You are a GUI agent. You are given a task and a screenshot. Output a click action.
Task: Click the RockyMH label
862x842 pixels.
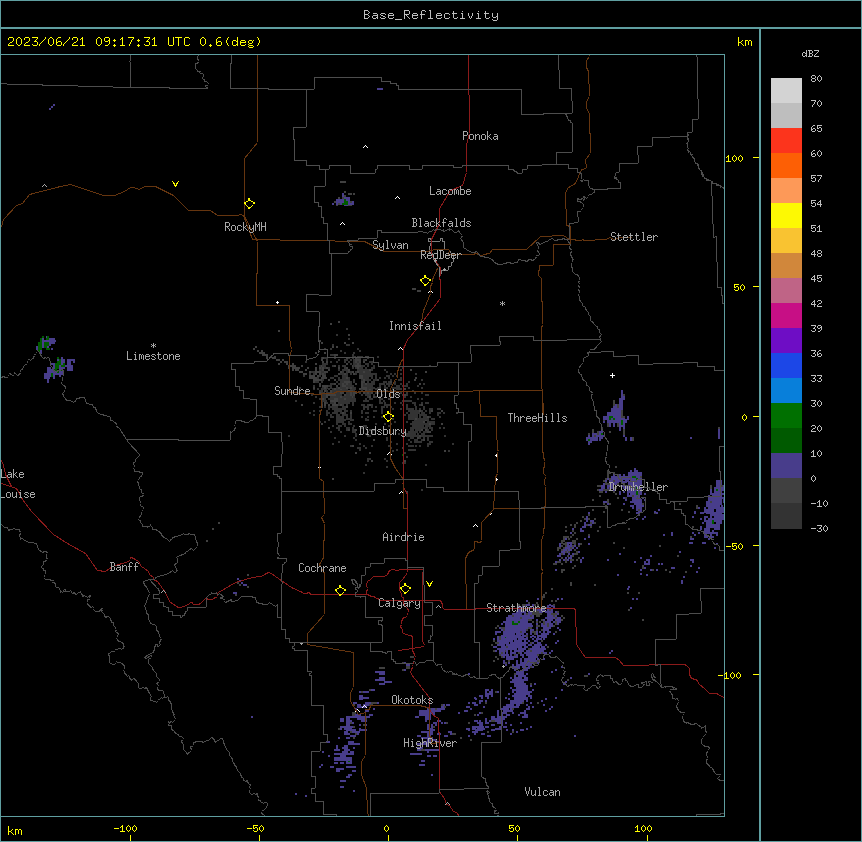click(x=245, y=227)
